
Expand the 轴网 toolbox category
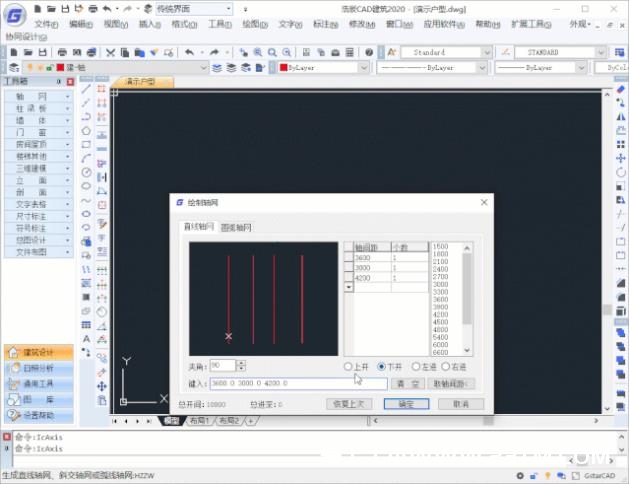pos(39,96)
